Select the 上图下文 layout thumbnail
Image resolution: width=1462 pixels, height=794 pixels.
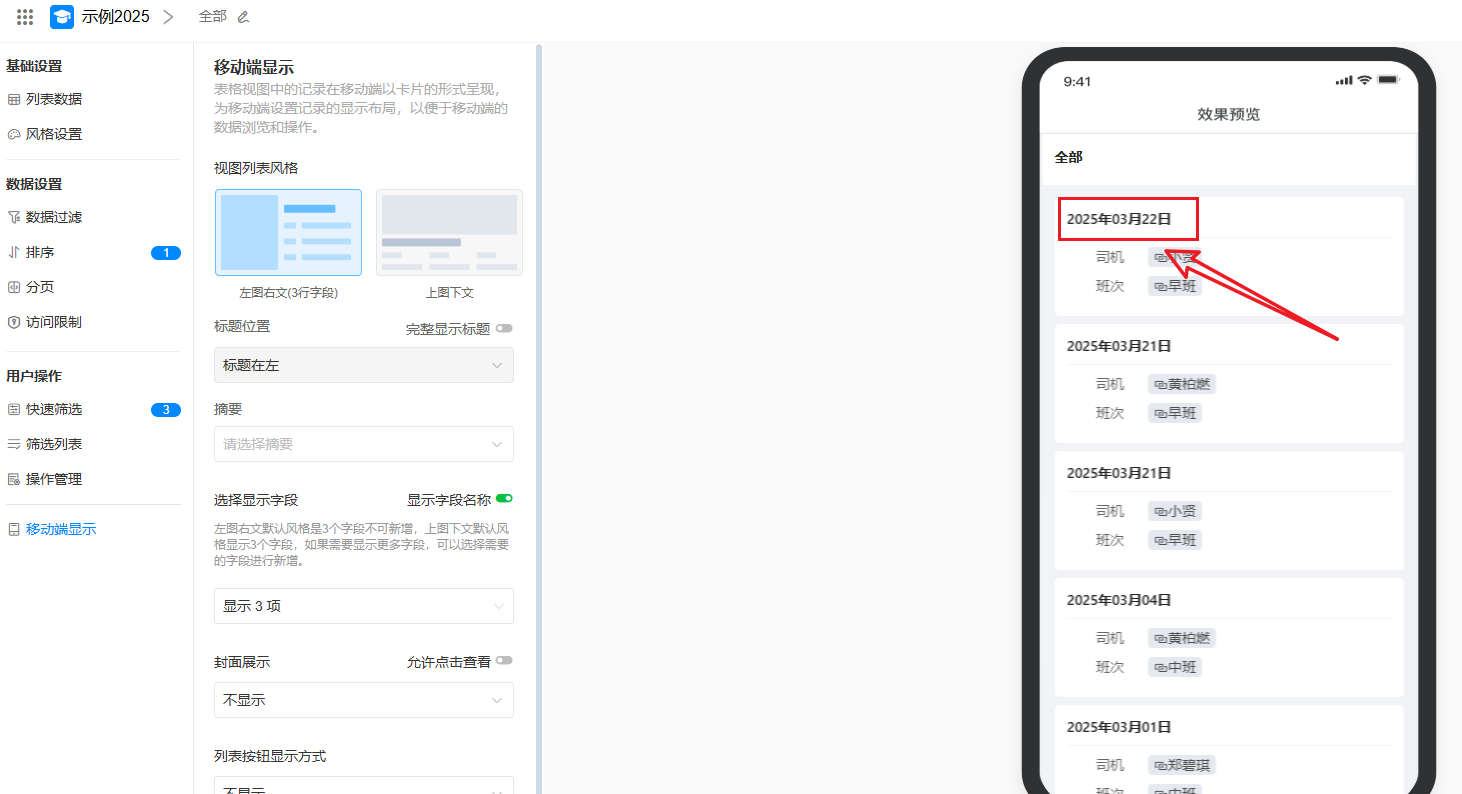[x=449, y=233]
